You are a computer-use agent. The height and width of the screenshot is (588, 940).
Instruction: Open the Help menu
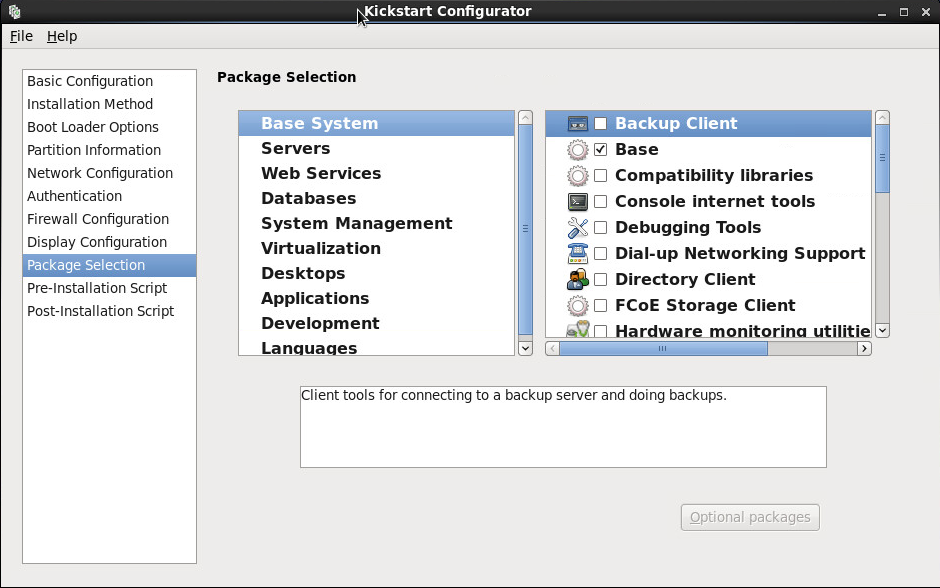[x=62, y=36]
